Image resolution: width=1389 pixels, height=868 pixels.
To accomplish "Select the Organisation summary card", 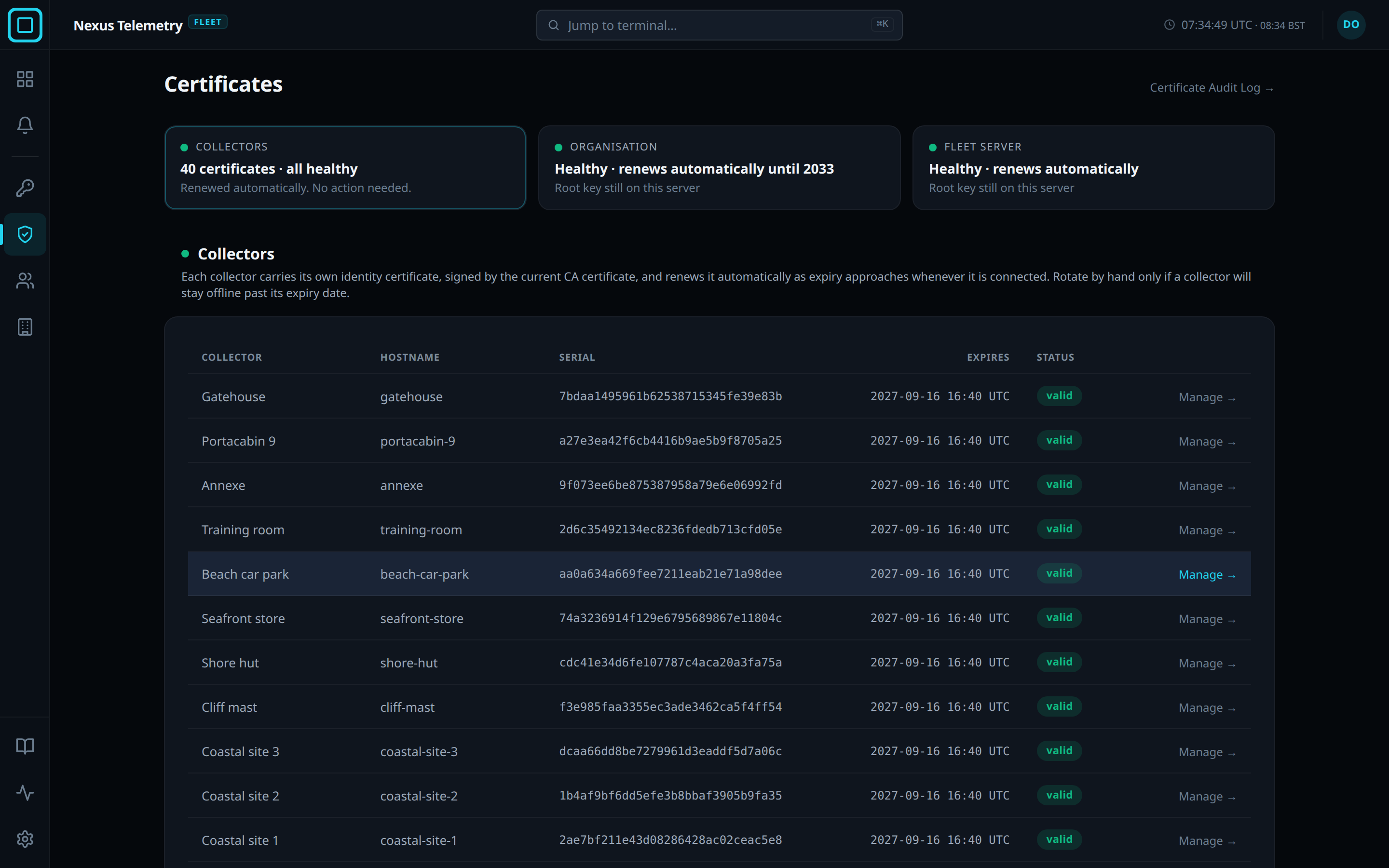I will click(x=719, y=168).
